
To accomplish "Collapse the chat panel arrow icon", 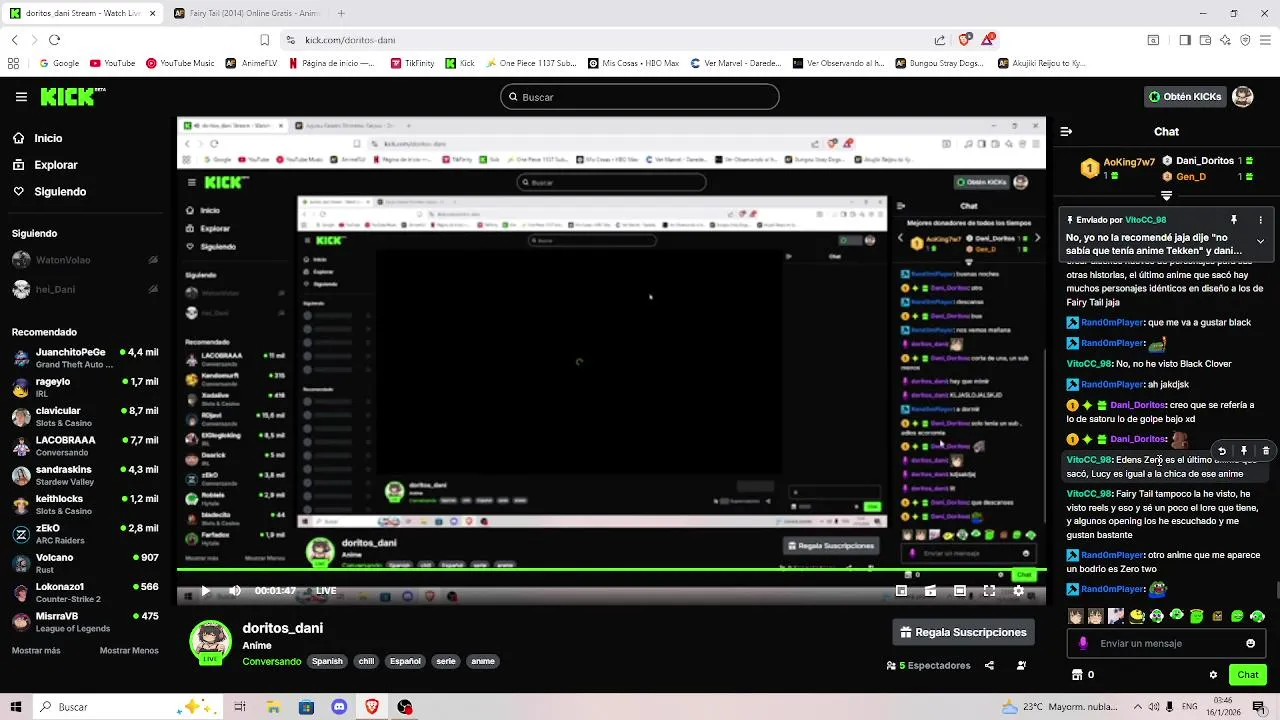I will pyautogui.click(x=1066, y=131).
